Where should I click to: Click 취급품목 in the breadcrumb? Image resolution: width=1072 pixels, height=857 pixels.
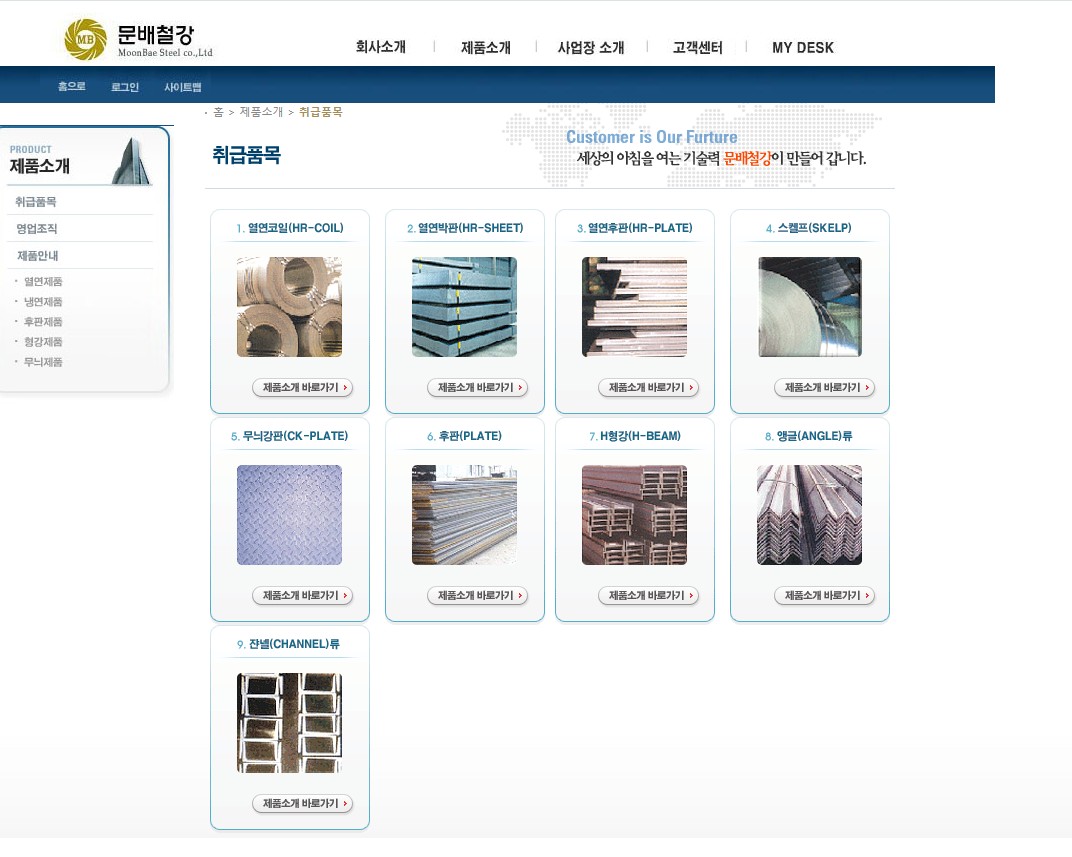click(x=321, y=112)
